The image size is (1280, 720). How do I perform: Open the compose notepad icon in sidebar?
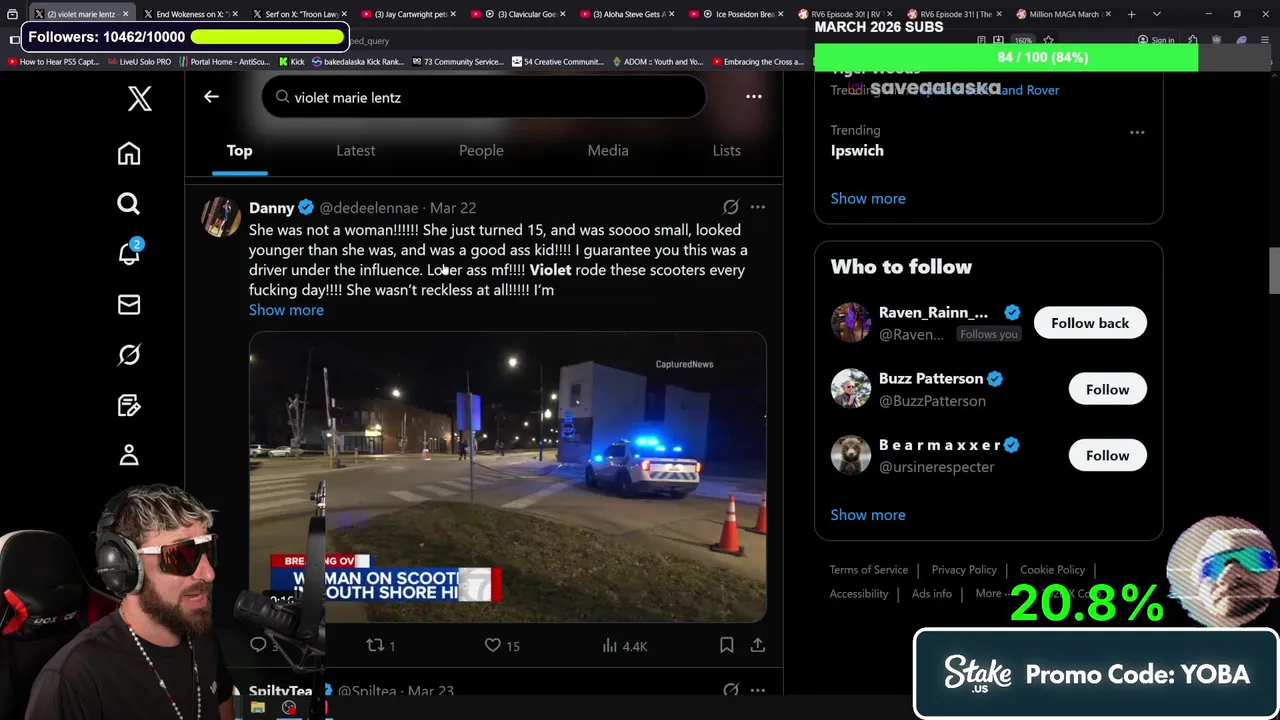pos(129,405)
